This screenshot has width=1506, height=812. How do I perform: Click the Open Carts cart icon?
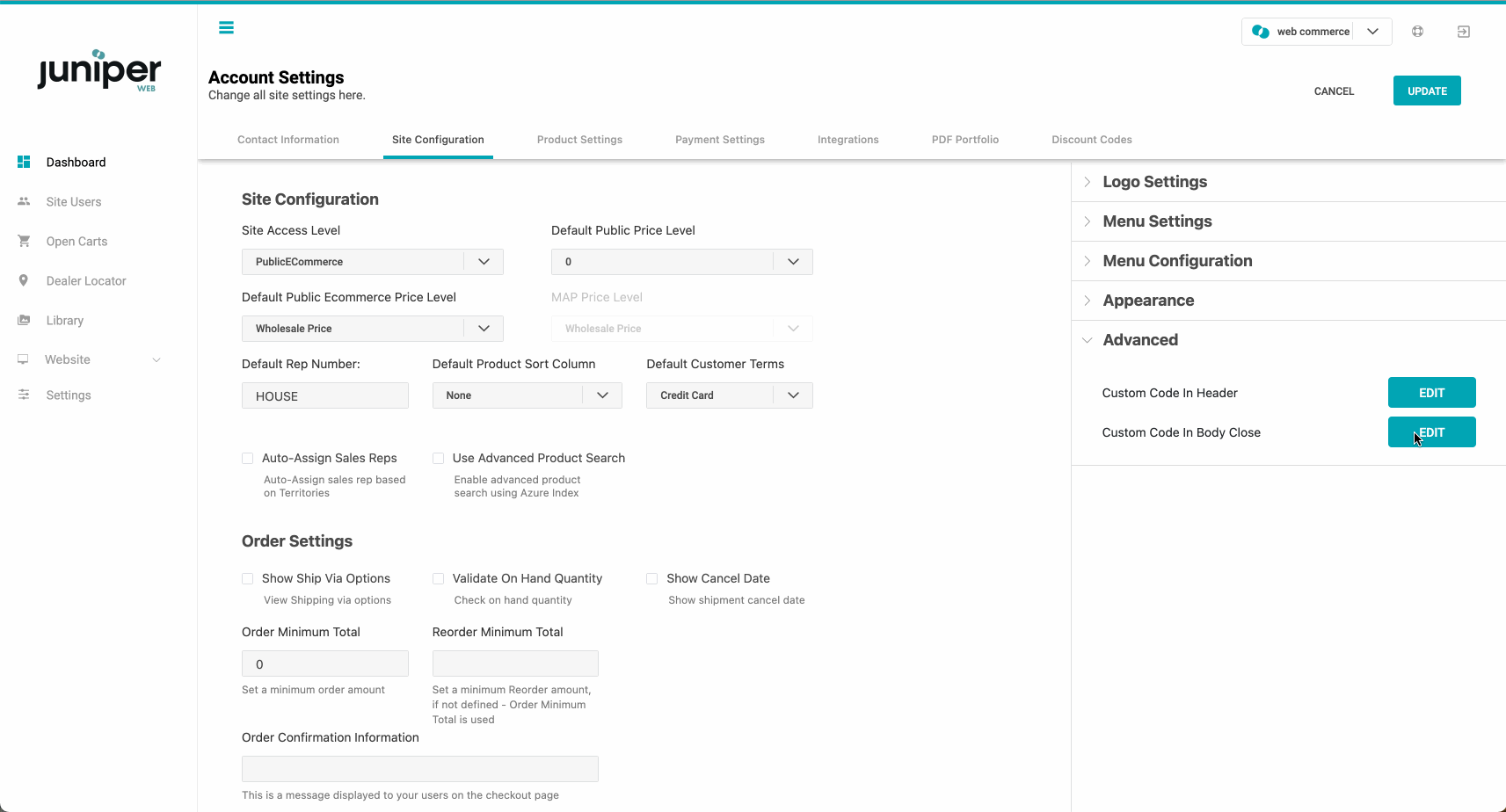24,241
